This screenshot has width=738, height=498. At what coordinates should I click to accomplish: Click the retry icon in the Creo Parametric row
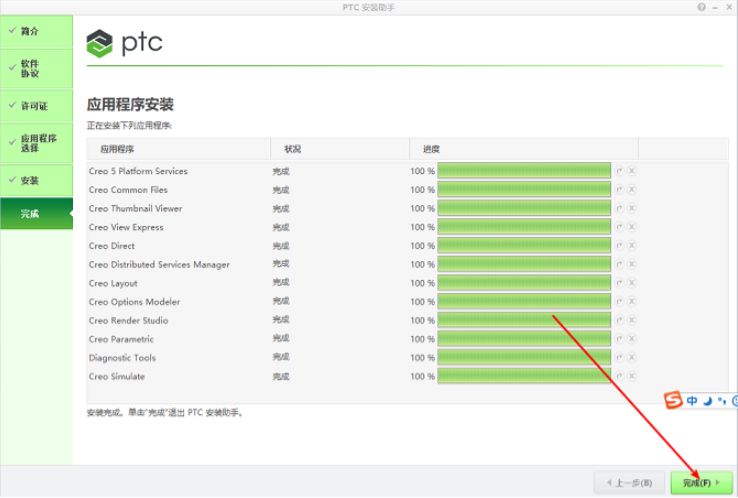pyautogui.click(x=619, y=339)
